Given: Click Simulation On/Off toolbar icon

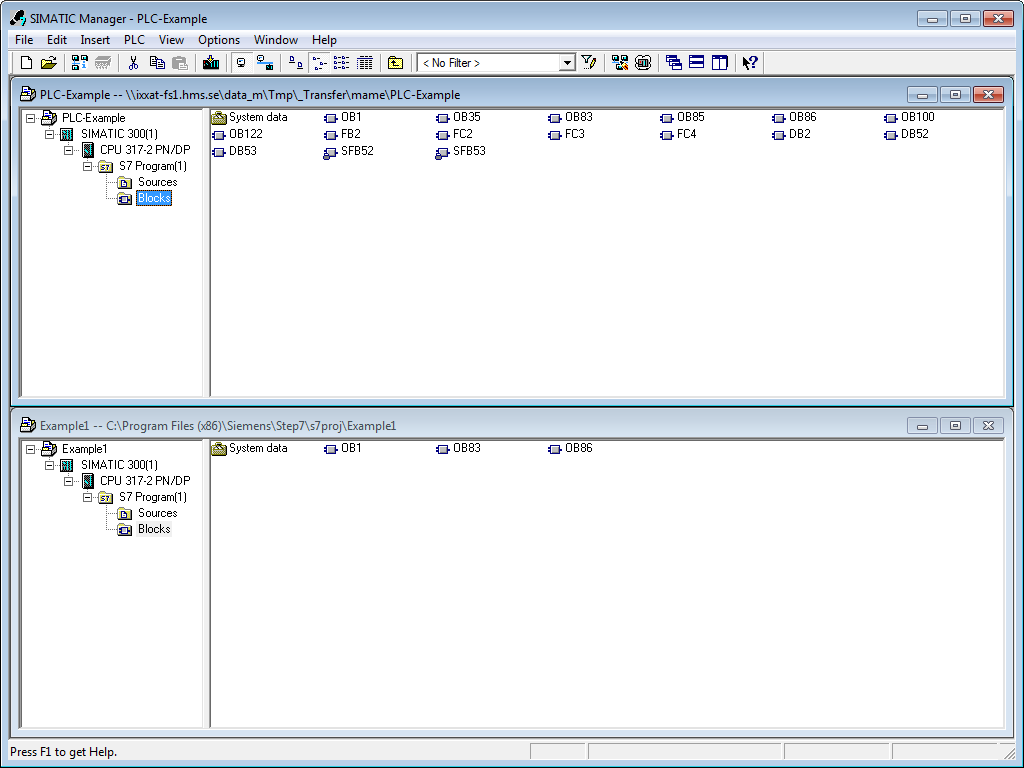Looking at the screenshot, I should [x=643, y=63].
